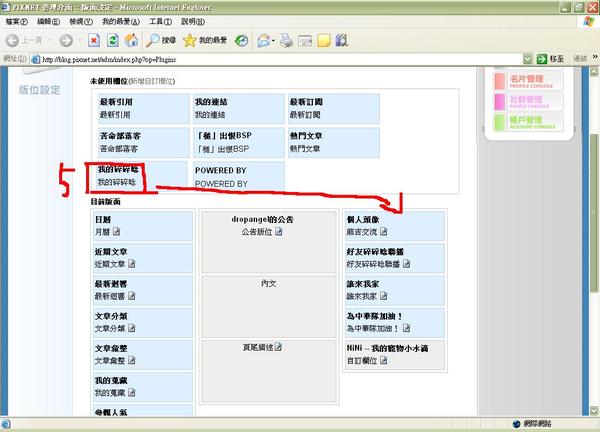
Task: Refresh the page with green arrows icon
Action: (x=112, y=40)
